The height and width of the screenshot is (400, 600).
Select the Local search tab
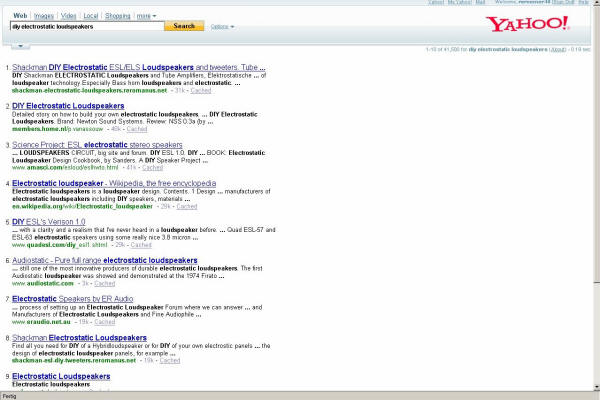coord(91,16)
